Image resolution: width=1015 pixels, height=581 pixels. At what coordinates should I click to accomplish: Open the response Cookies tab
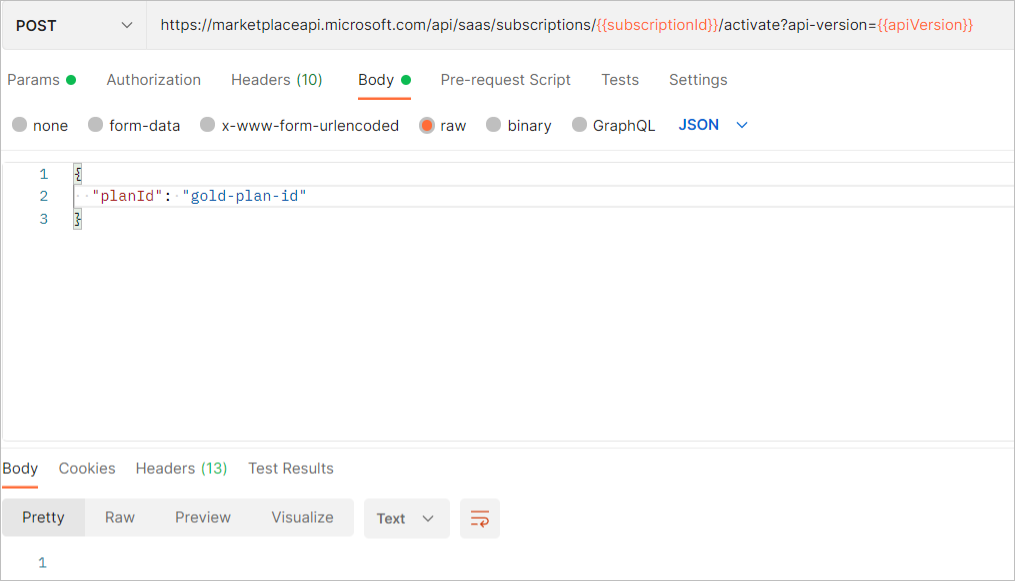click(x=87, y=468)
